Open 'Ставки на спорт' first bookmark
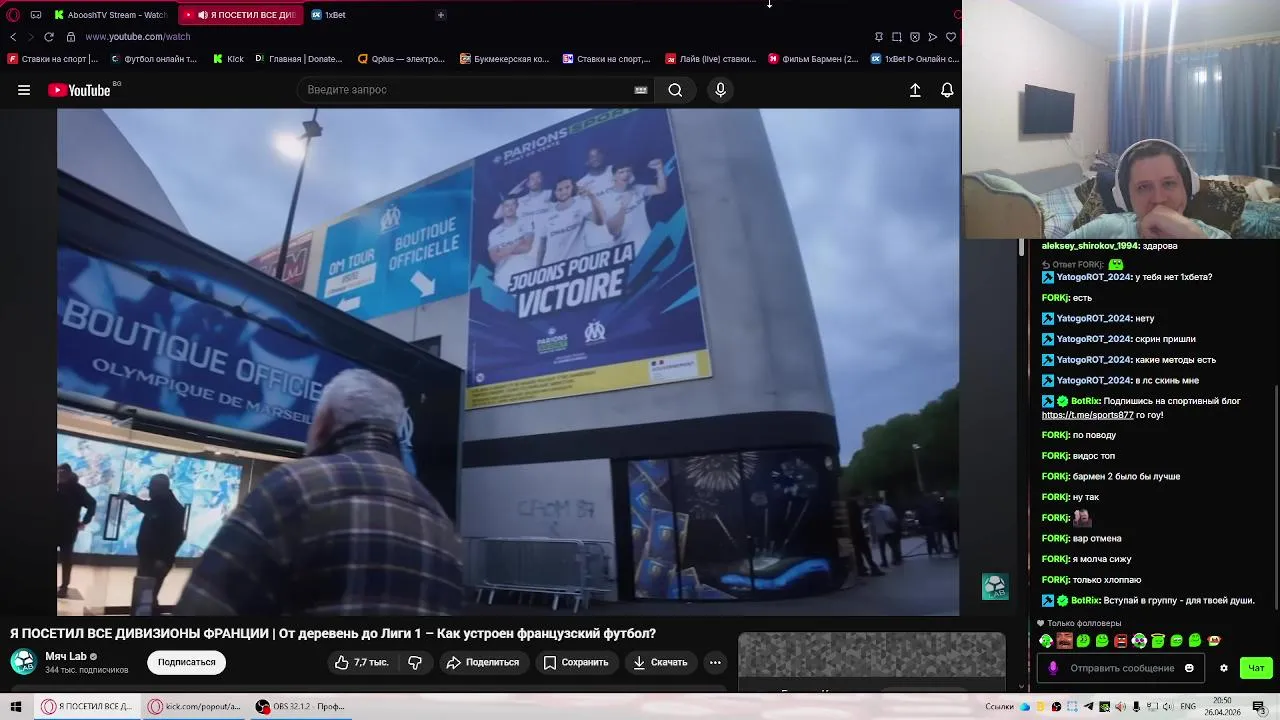 pyautogui.click(x=53, y=59)
